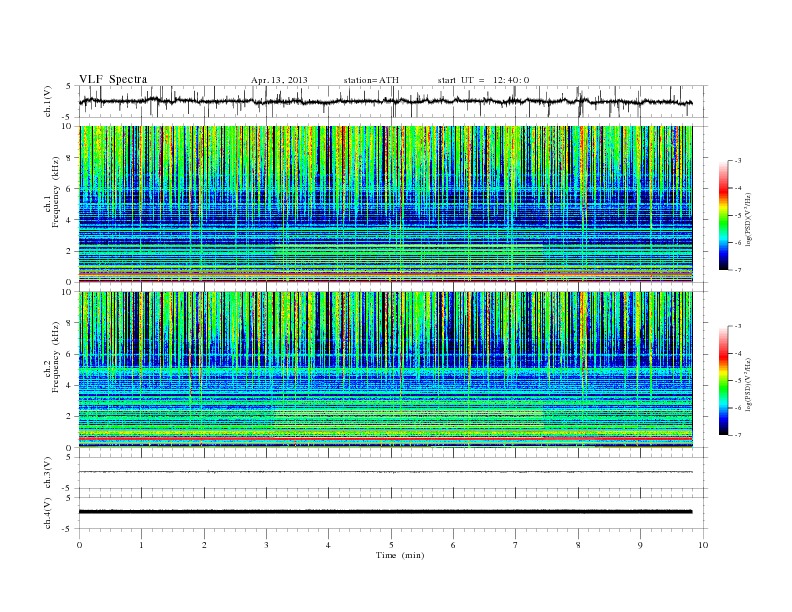Click the thick ch.4 voltage trace
This screenshot has height=612, width=792.
[385, 512]
